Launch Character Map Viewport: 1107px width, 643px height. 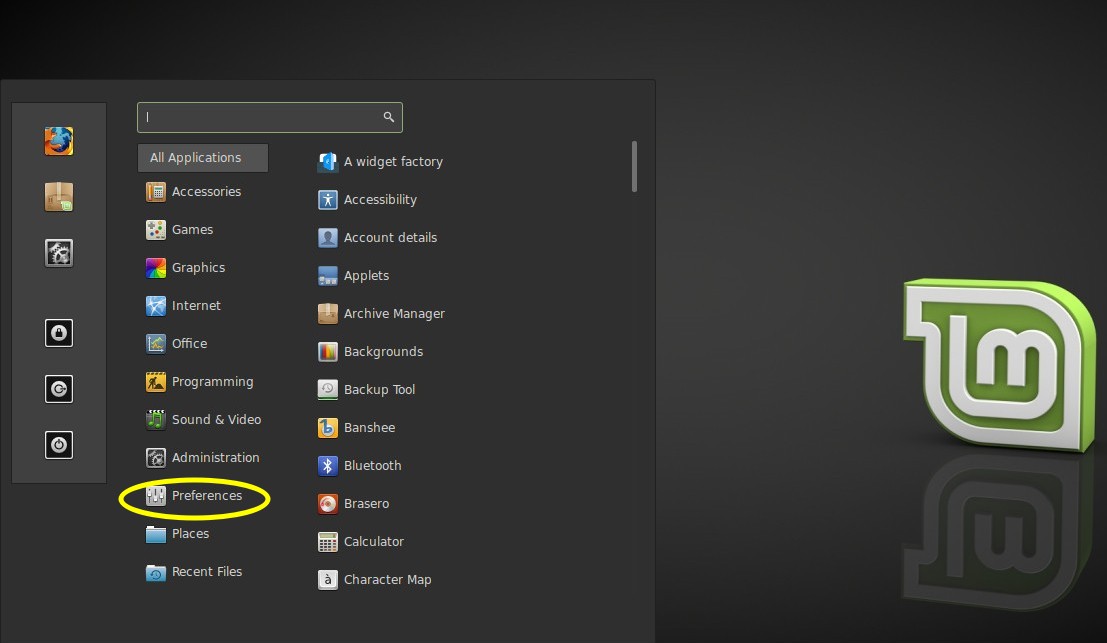point(375,580)
